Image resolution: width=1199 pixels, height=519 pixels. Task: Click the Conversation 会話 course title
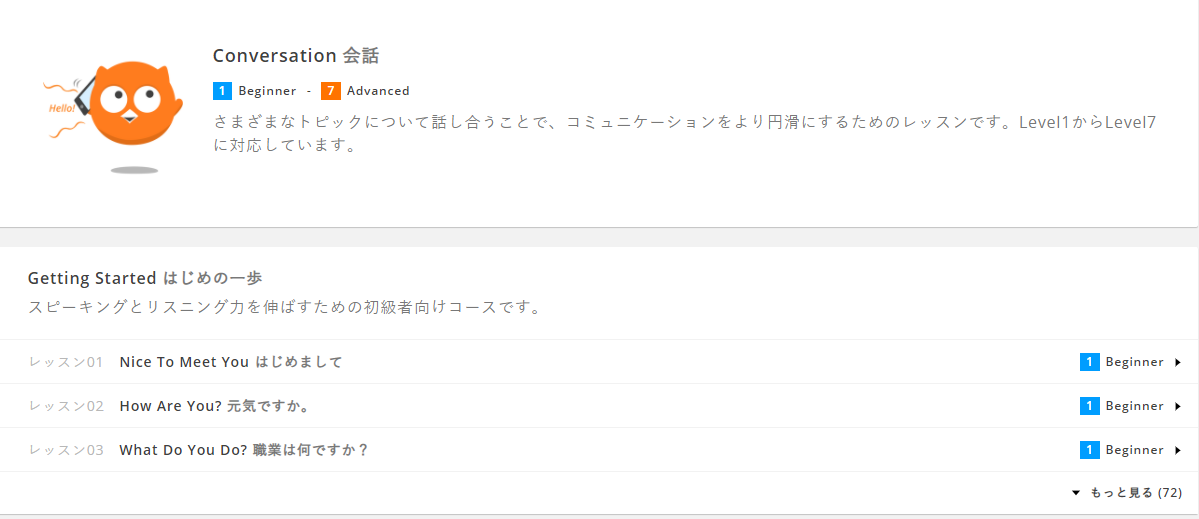[x=295, y=56]
